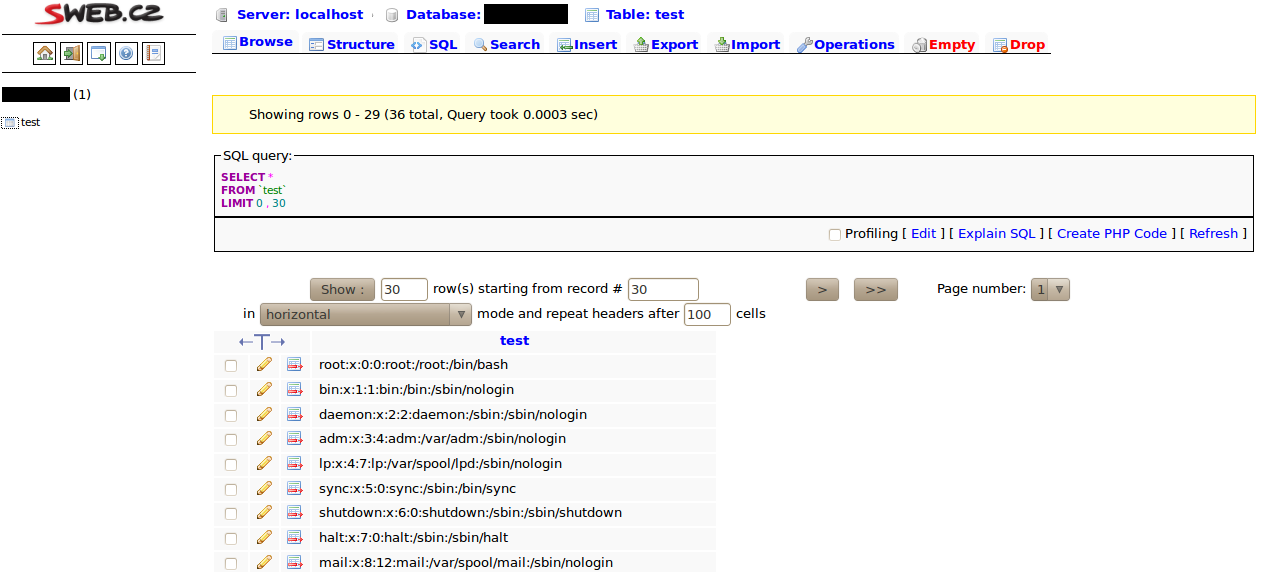Click the edit pencil for the mail row

(264, 562)
